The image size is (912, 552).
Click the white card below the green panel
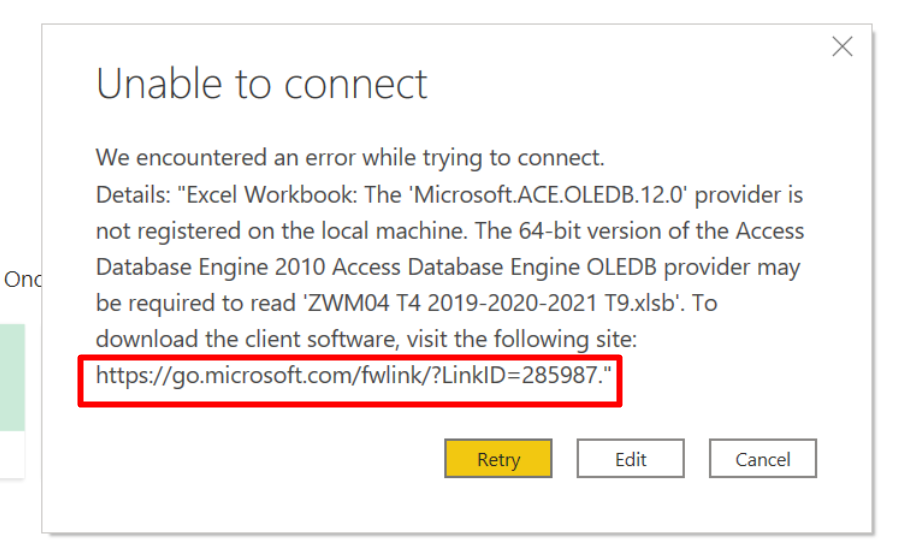[12, 454]
